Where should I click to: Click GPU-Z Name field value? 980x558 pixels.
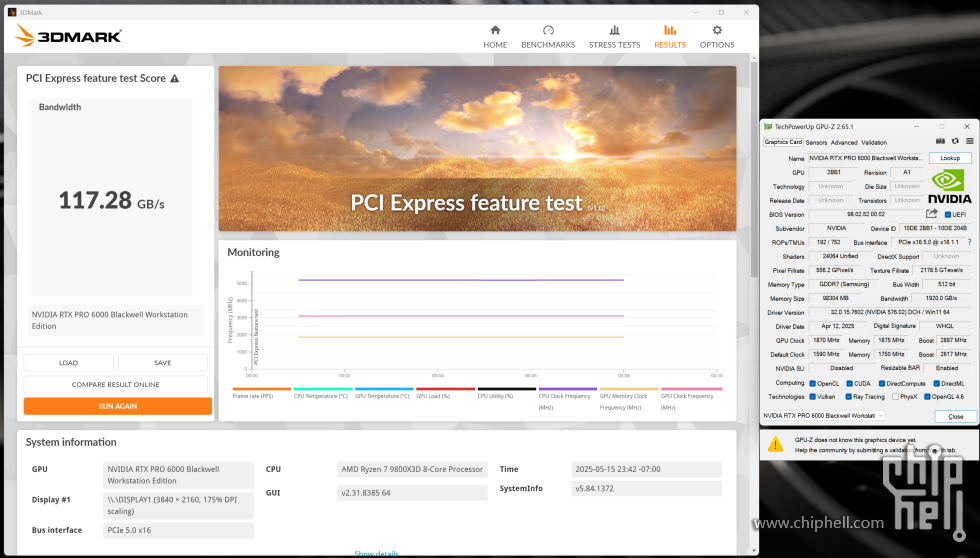coord(866,158)
